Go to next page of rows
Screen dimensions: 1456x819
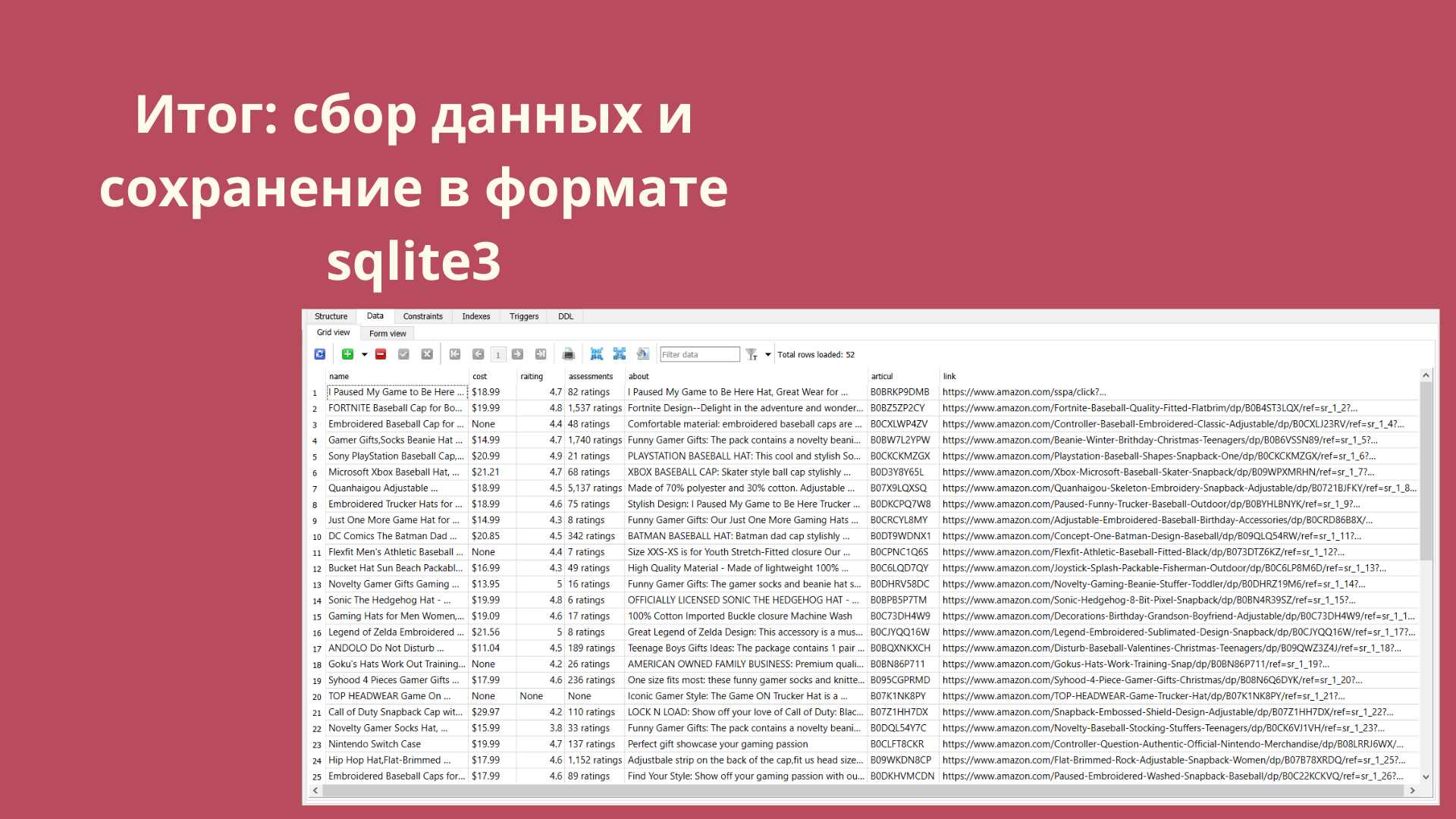click(517, 354)
